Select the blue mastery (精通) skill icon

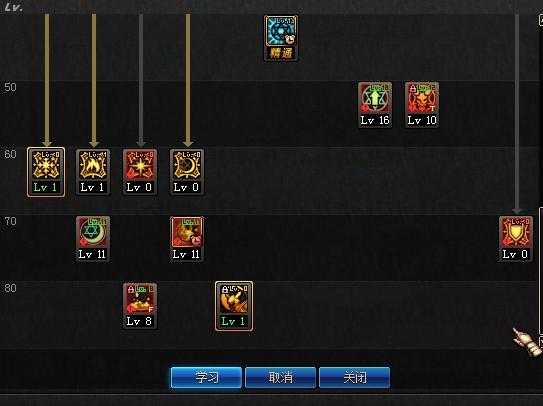[281, 38]
